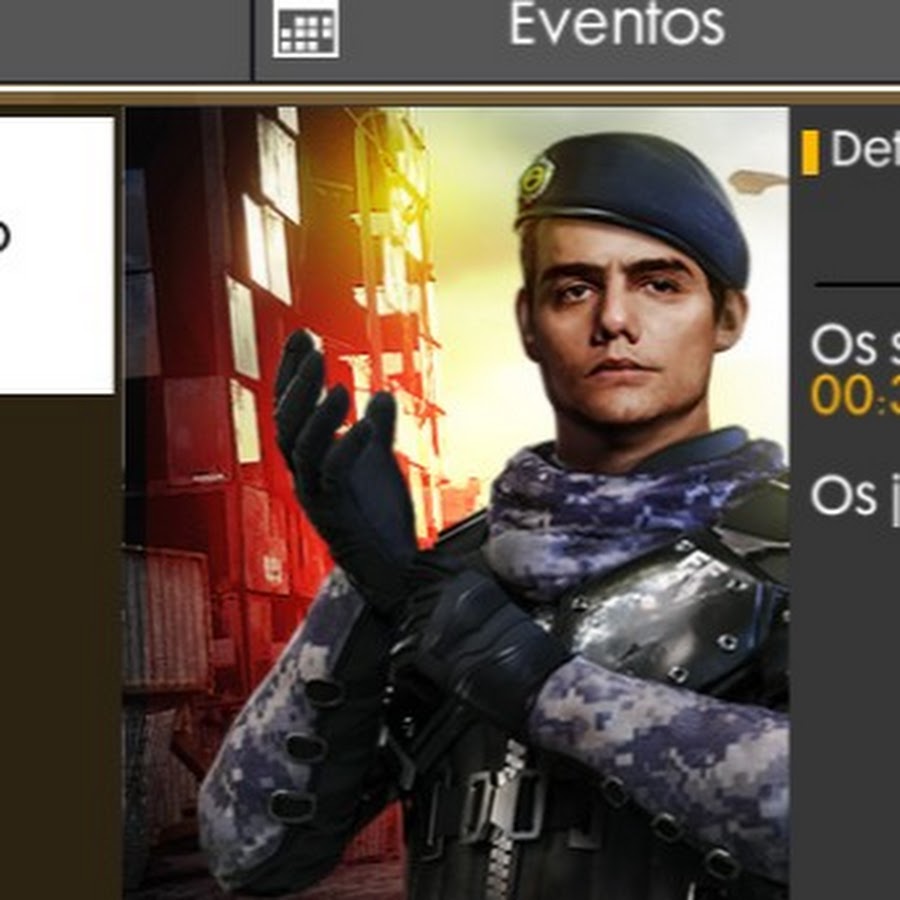This screenshot has height=900, width=900.
Task: Click the dark brown sidebar below the white panel
Action: pyautogui.click(x=60, y=647)
